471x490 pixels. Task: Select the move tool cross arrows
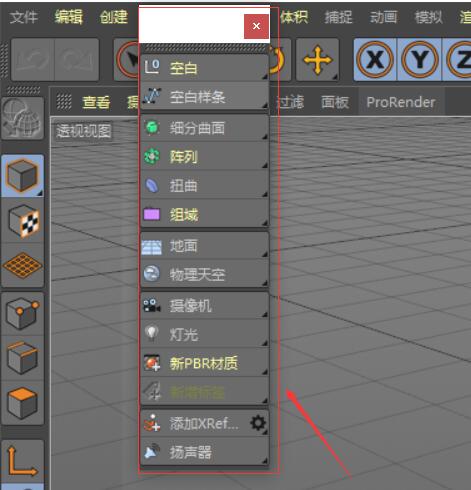317,60
